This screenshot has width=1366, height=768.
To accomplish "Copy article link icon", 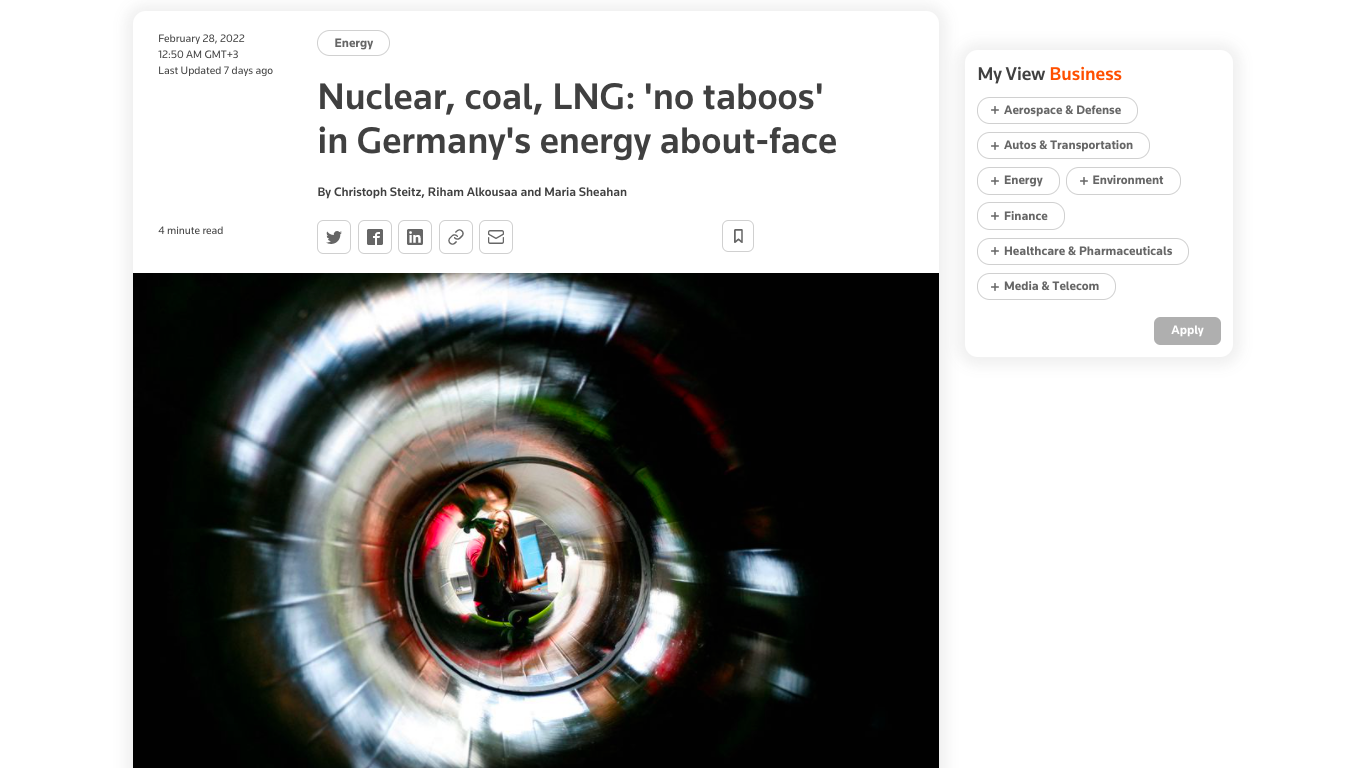I will [x=456, y=237].
